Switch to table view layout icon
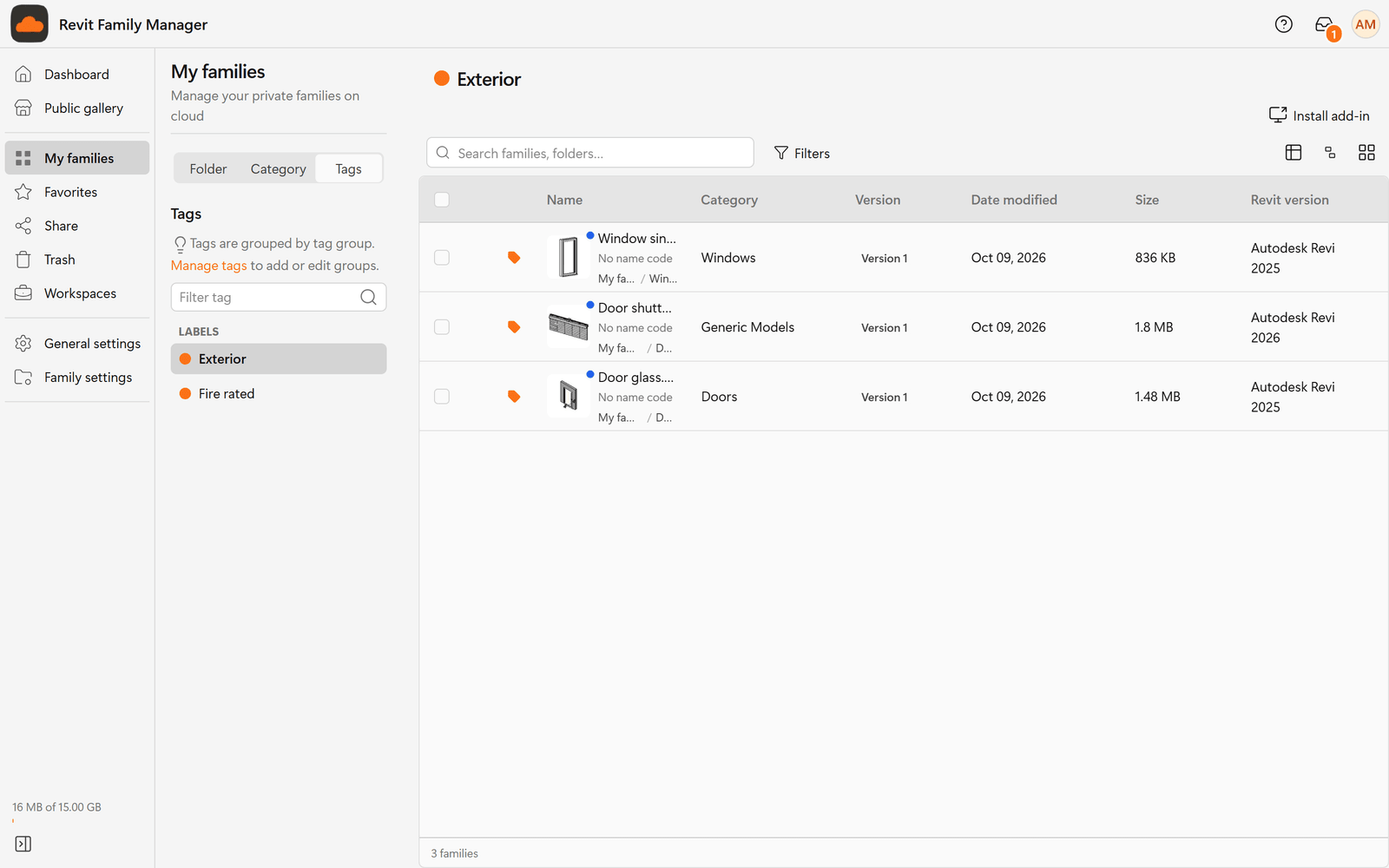Image resolution: width=1389 pixels, height=868 pixels. 1293,153
